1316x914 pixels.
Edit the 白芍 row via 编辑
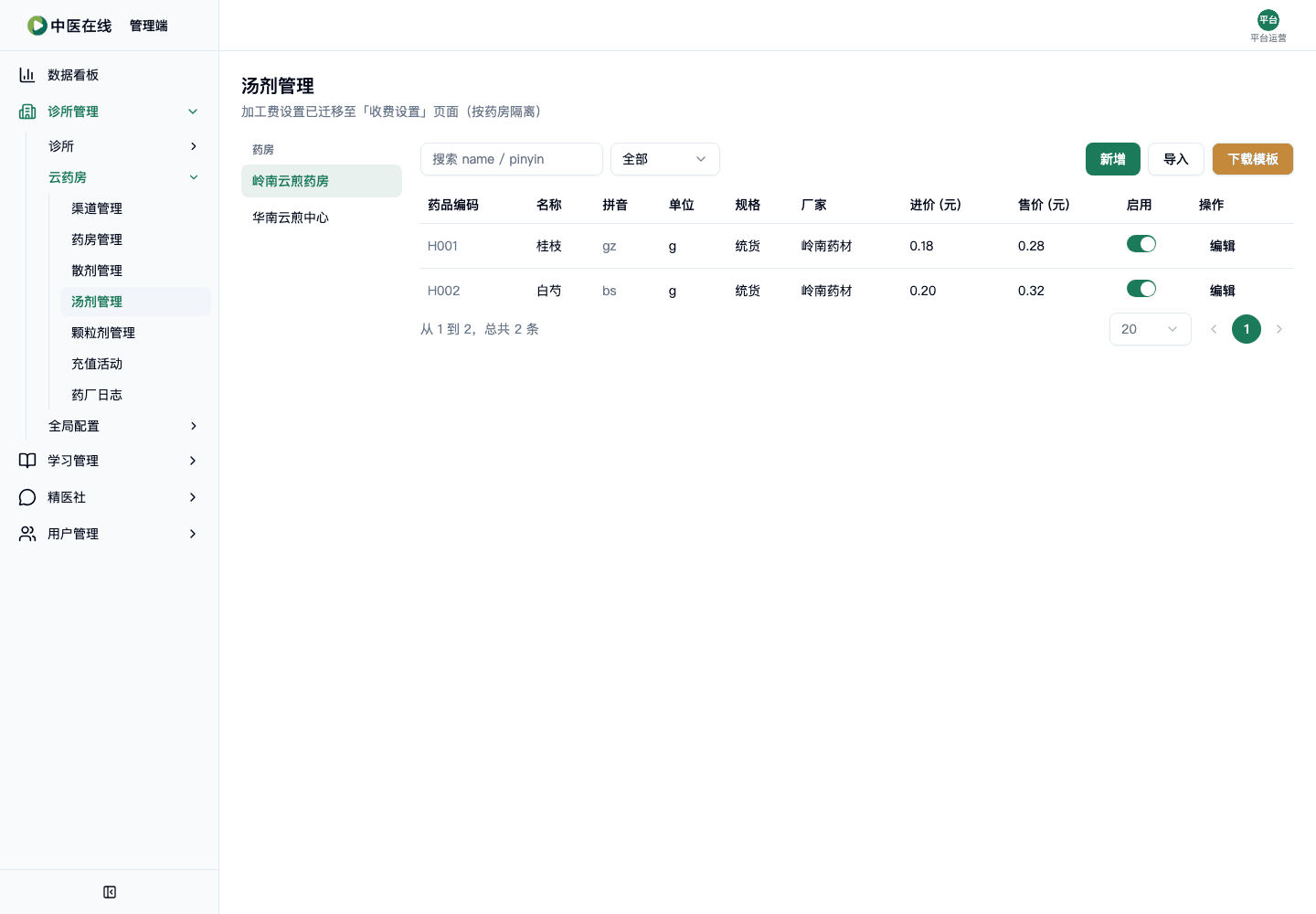click(1223, 291)
